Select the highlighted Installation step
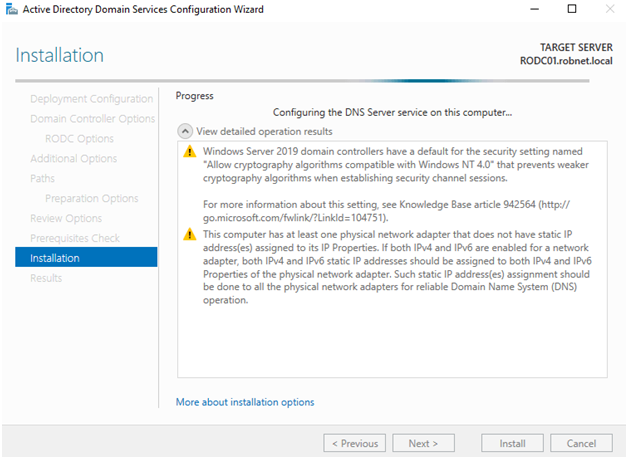 tap(86, 257)
